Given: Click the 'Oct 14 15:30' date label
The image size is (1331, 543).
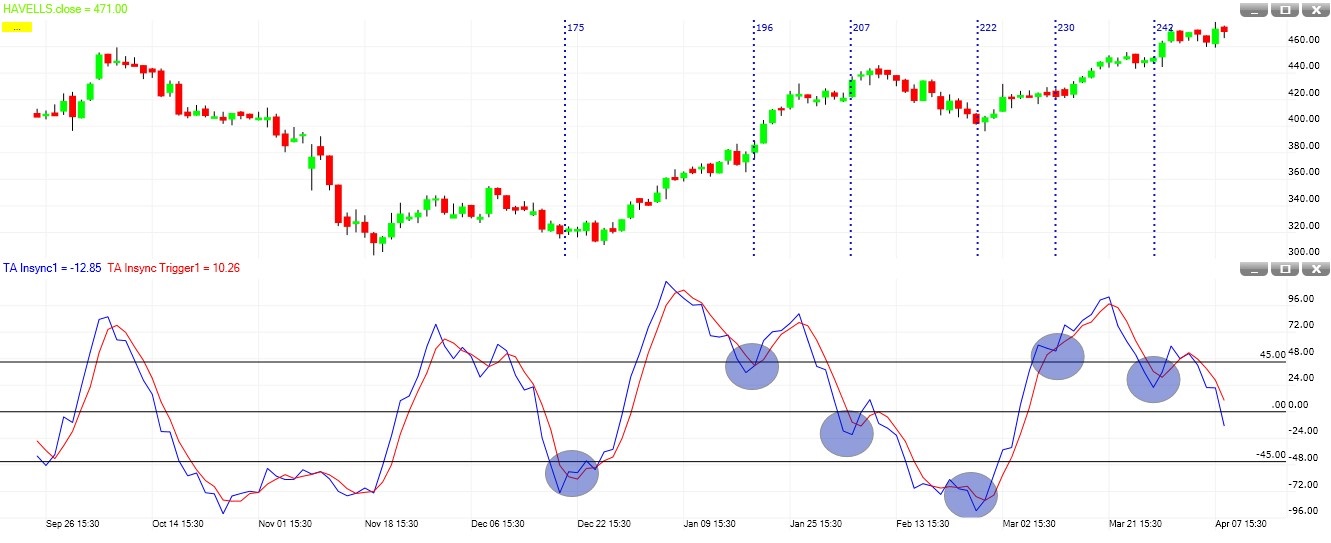Looking at the screenshot, I should coord(177,523).
